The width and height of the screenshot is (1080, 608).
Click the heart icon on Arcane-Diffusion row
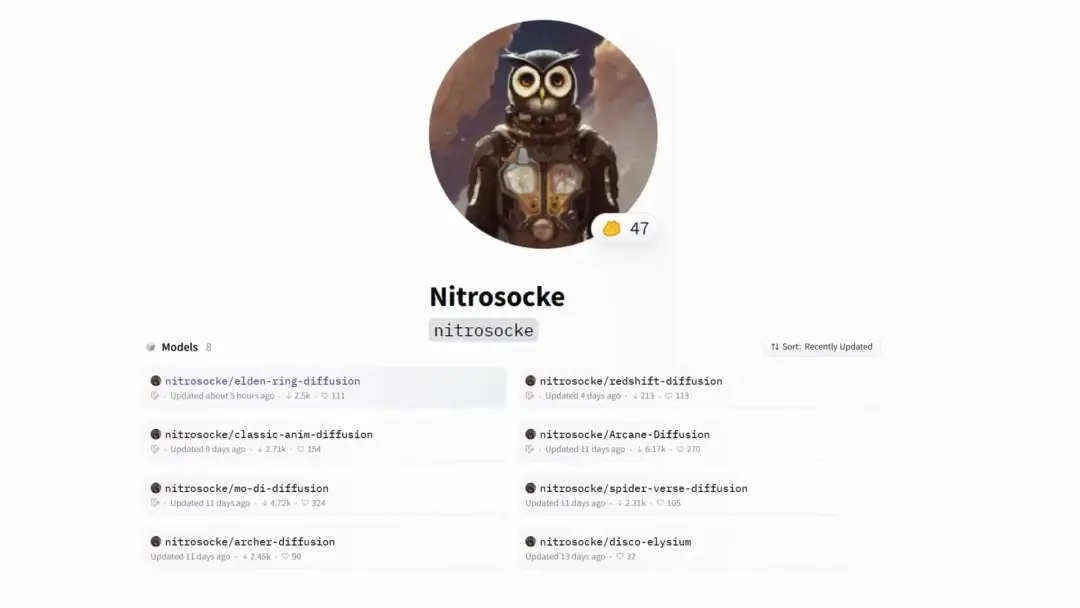coord(680,449)
